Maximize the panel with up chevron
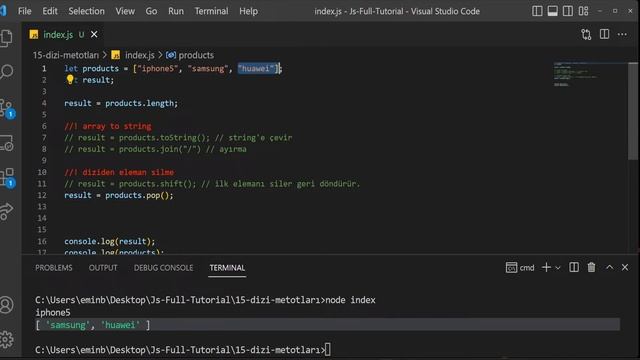 tap(609, 267)
